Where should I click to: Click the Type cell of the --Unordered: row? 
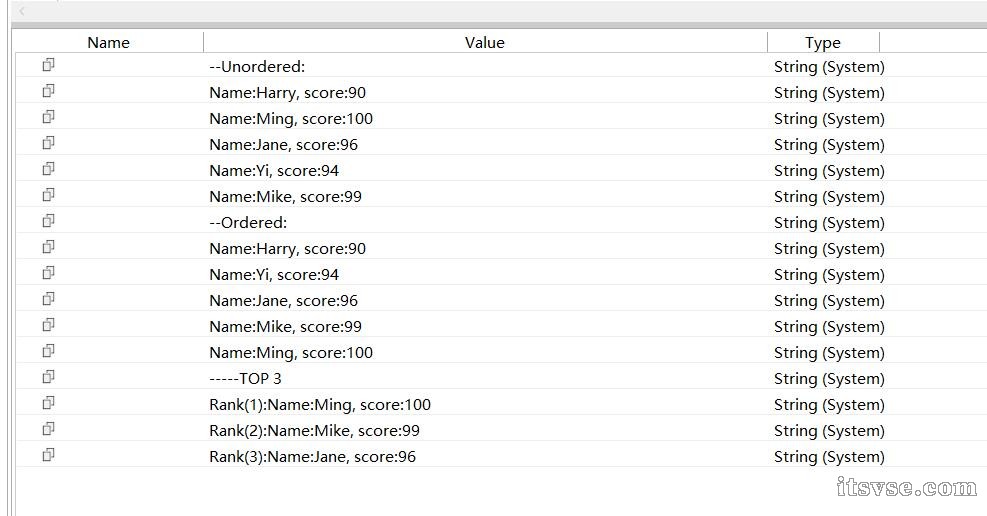pos(829,67)
